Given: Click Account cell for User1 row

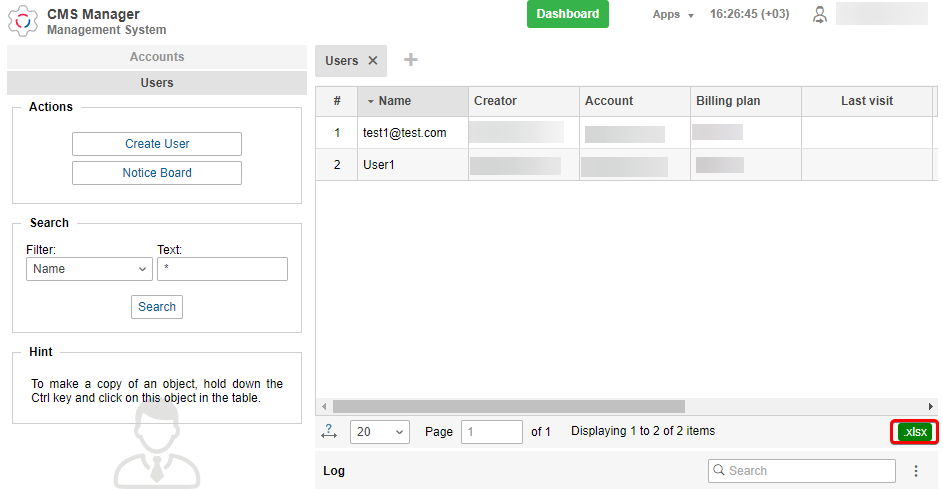Looking at the screenshot, I should [635, 165].
